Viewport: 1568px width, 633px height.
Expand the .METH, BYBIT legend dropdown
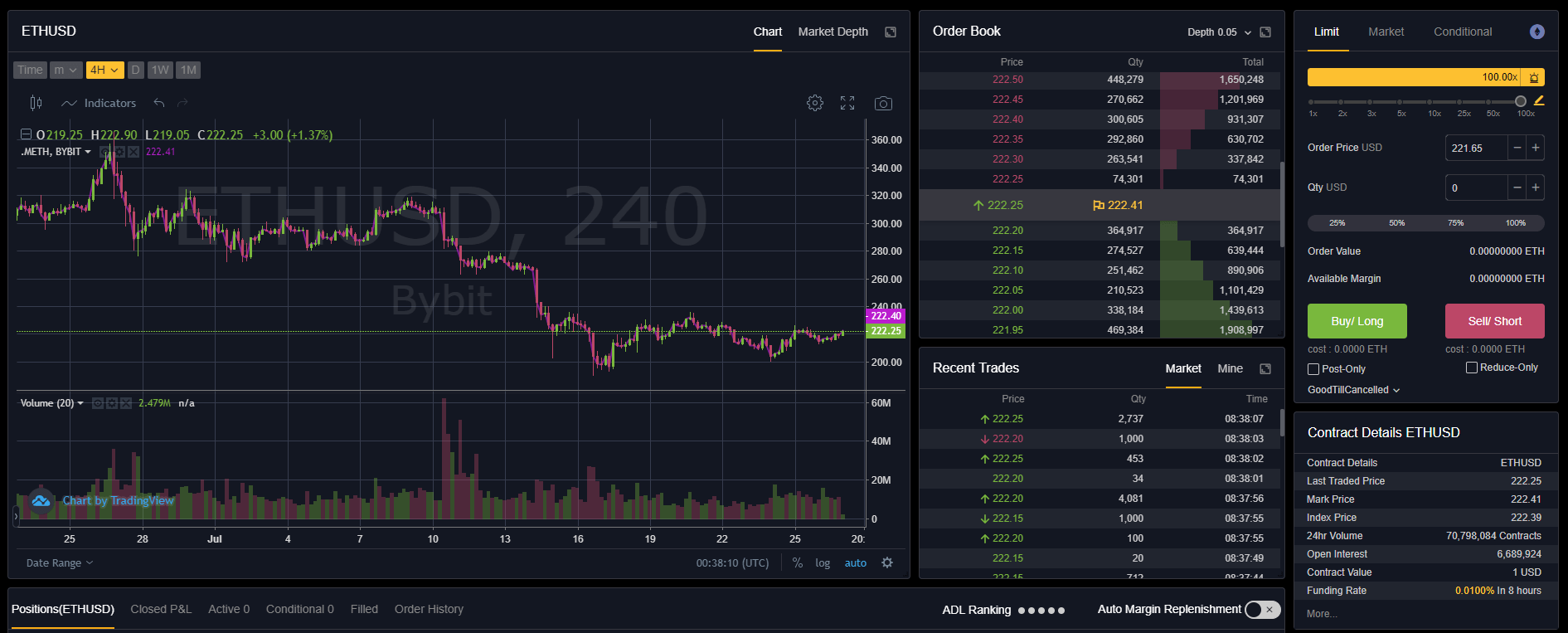point(88,152)
